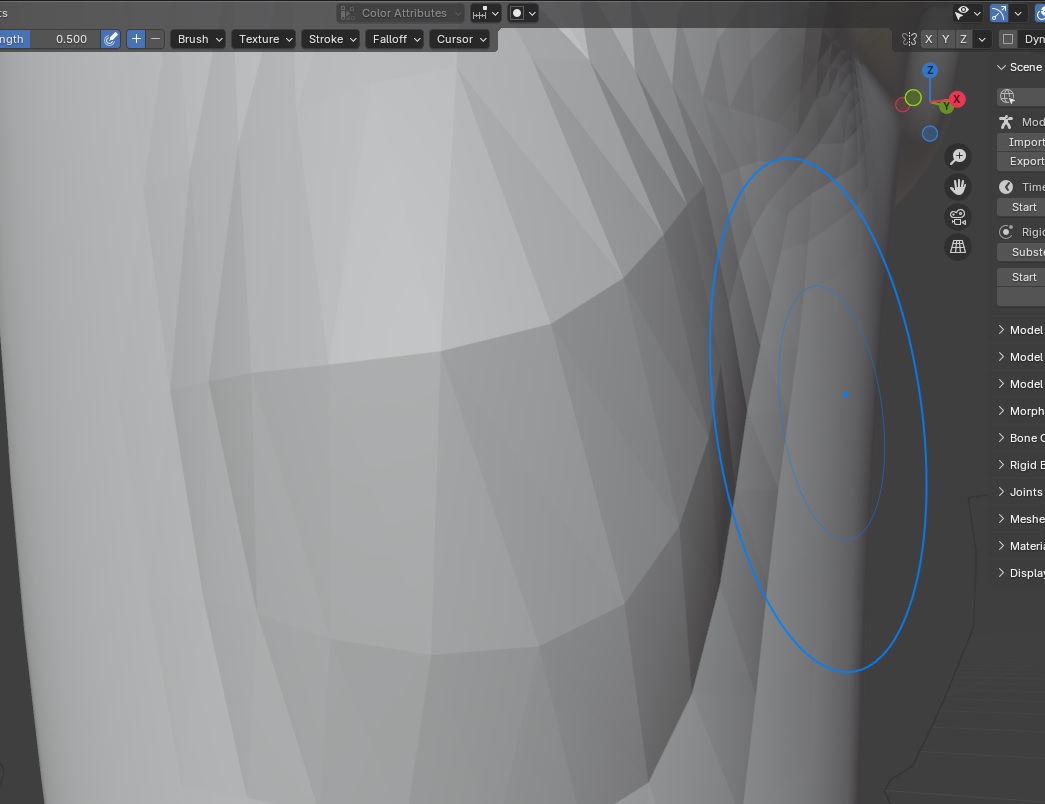
Task: Snap view to negative Z axis gizmo circle
Action: 930,134
